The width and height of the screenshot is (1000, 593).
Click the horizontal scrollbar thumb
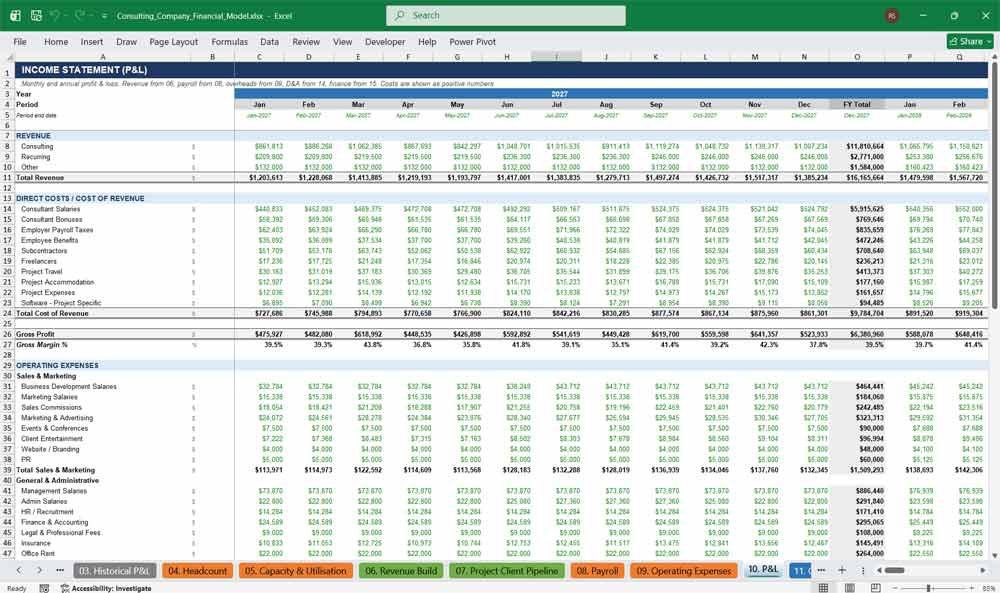point(894,570)
